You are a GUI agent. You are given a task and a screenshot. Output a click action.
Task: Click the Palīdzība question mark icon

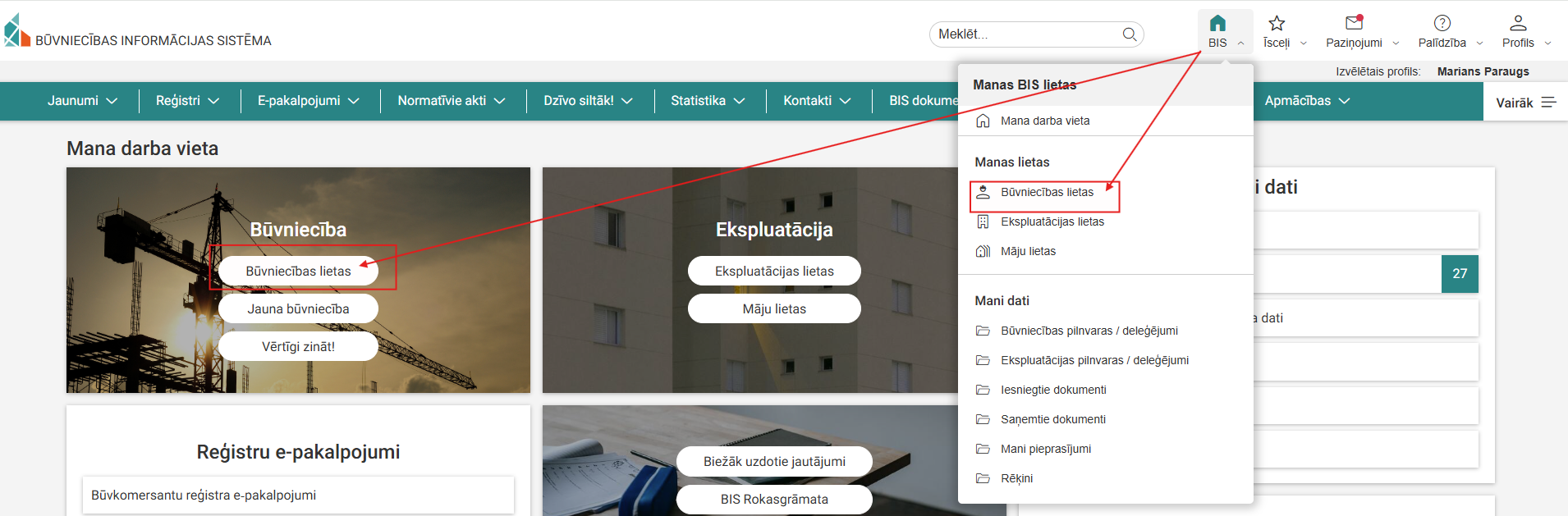pos(1442,23)
